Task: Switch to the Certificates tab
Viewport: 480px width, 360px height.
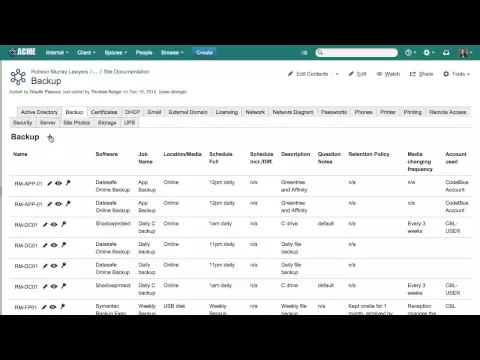Action: [104, 112]
